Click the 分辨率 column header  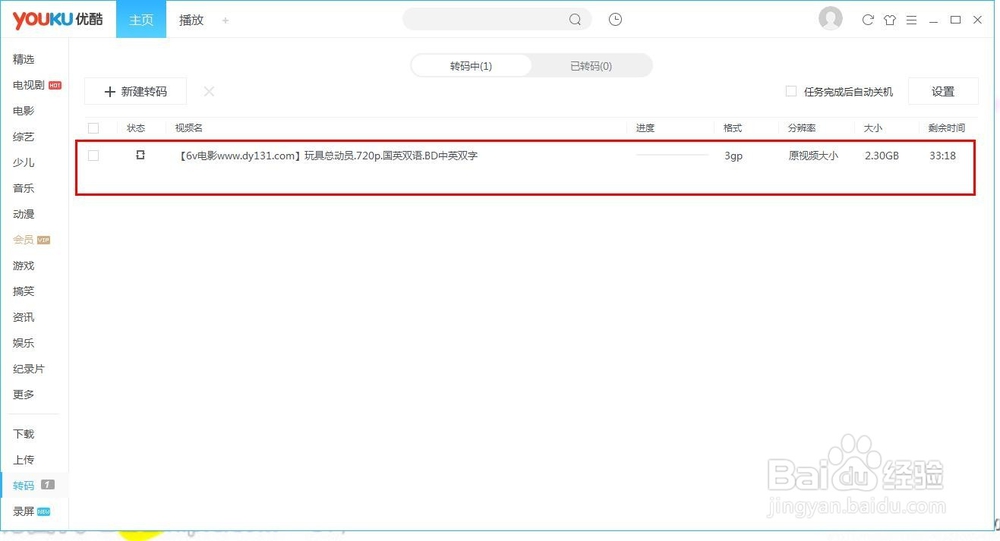802,128
